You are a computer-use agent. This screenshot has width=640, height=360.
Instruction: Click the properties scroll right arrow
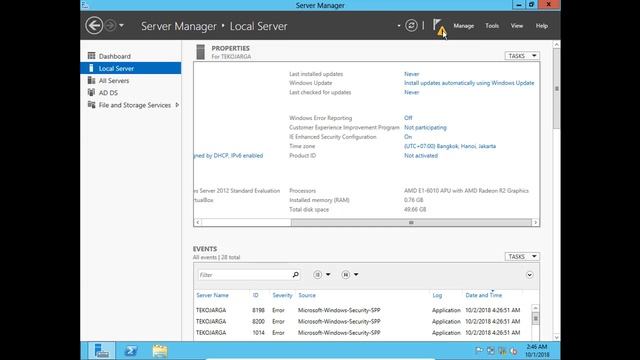point(536,222)
